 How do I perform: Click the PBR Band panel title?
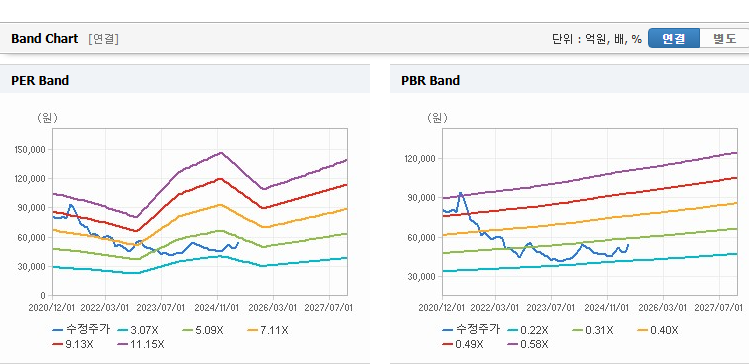click(430, 81)
